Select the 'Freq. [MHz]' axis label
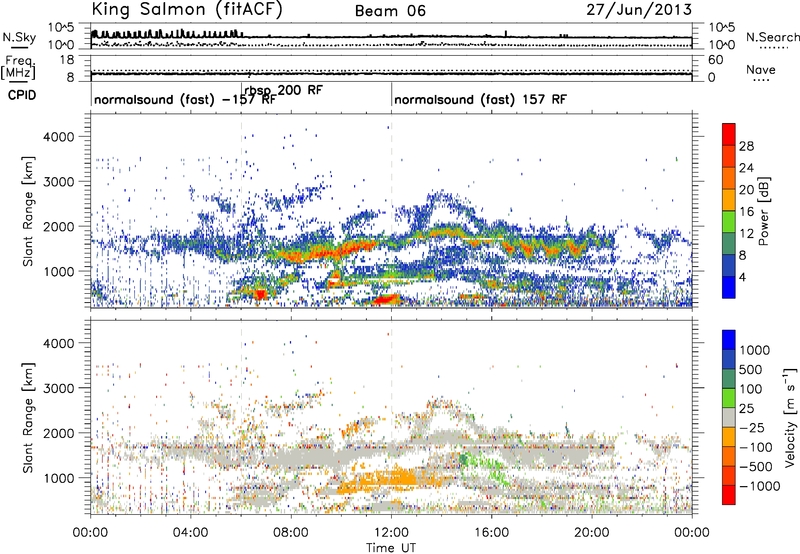 18,67
